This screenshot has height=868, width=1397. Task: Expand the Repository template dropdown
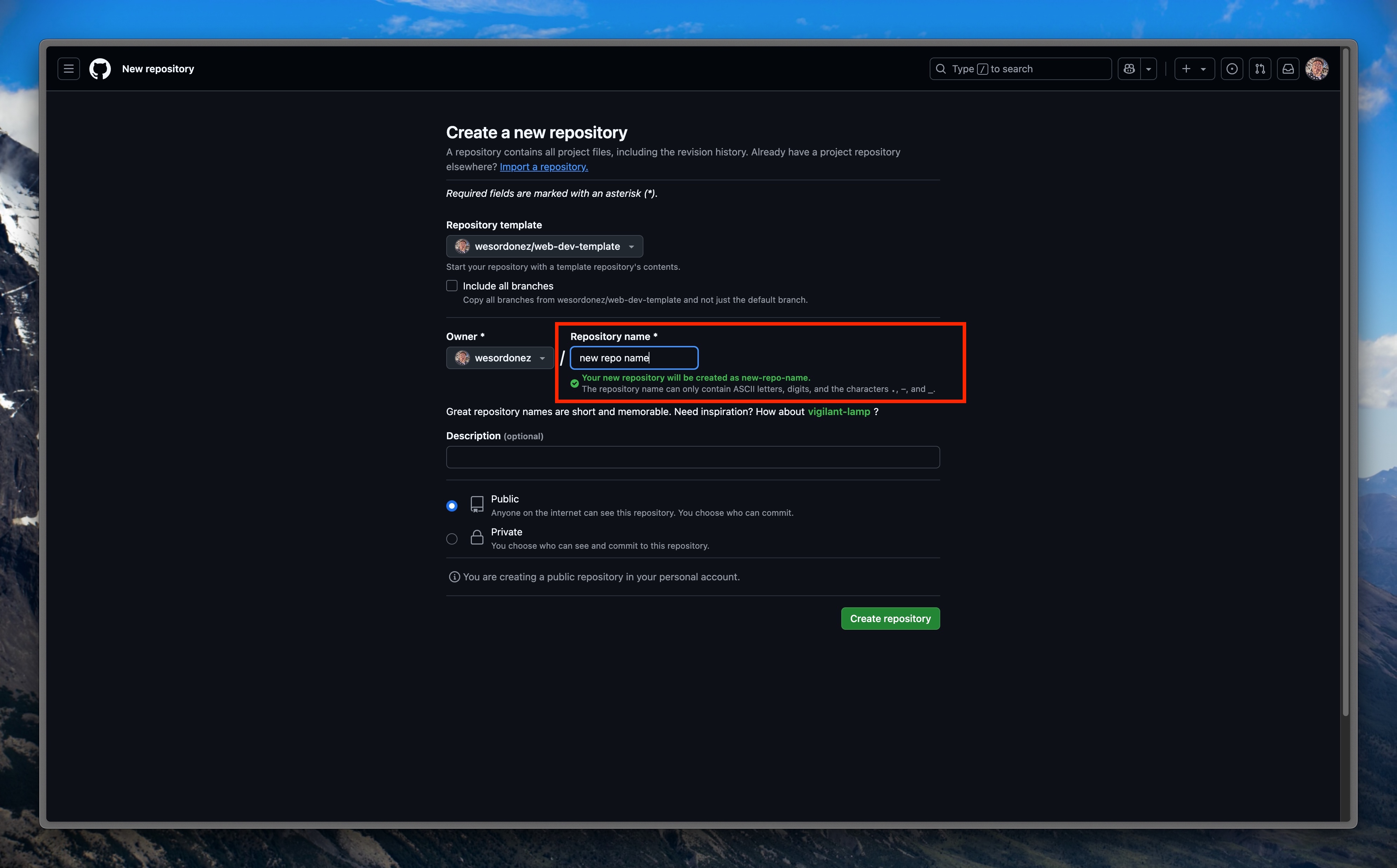[x=544, y=246]
